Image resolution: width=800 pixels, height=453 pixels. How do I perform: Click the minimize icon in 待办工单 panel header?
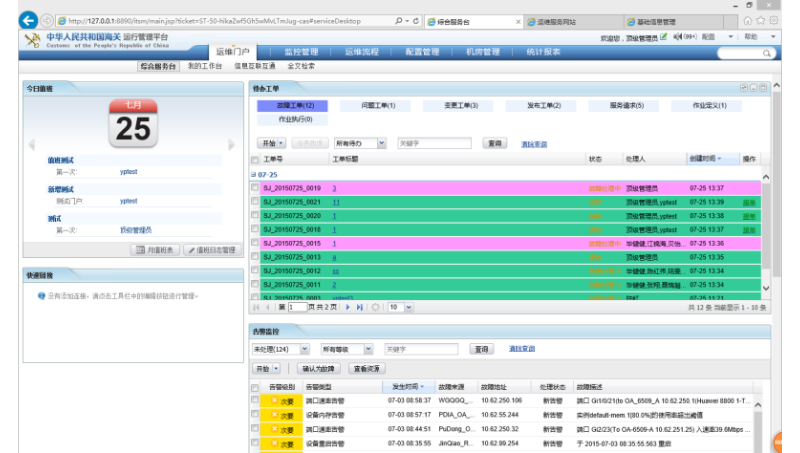pos(754,88)
